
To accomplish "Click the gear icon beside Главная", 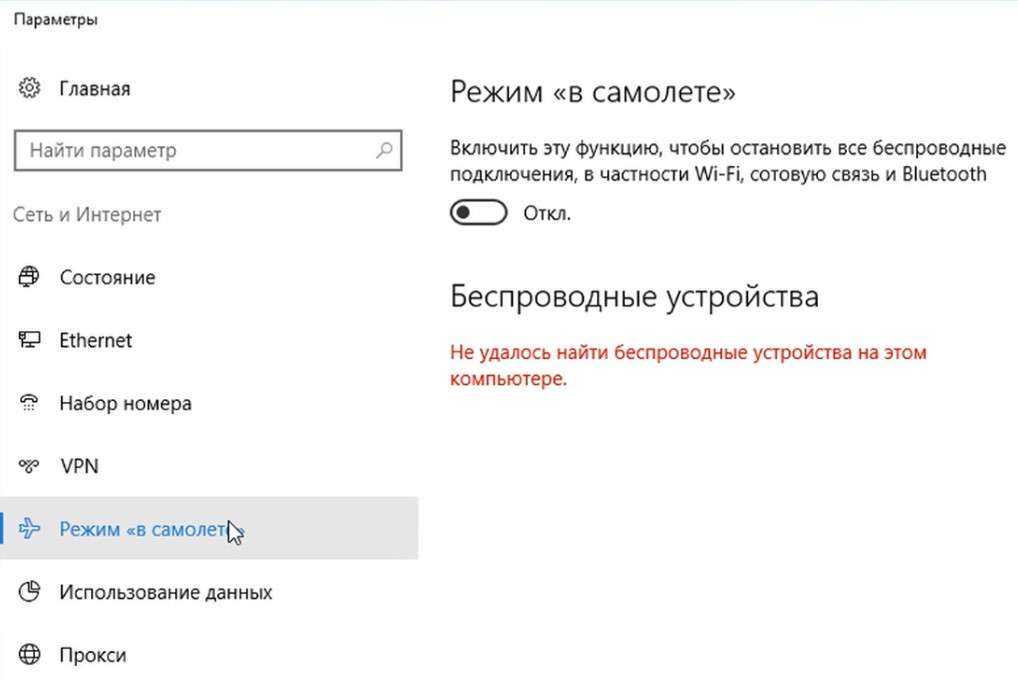I will click(29, 88).
